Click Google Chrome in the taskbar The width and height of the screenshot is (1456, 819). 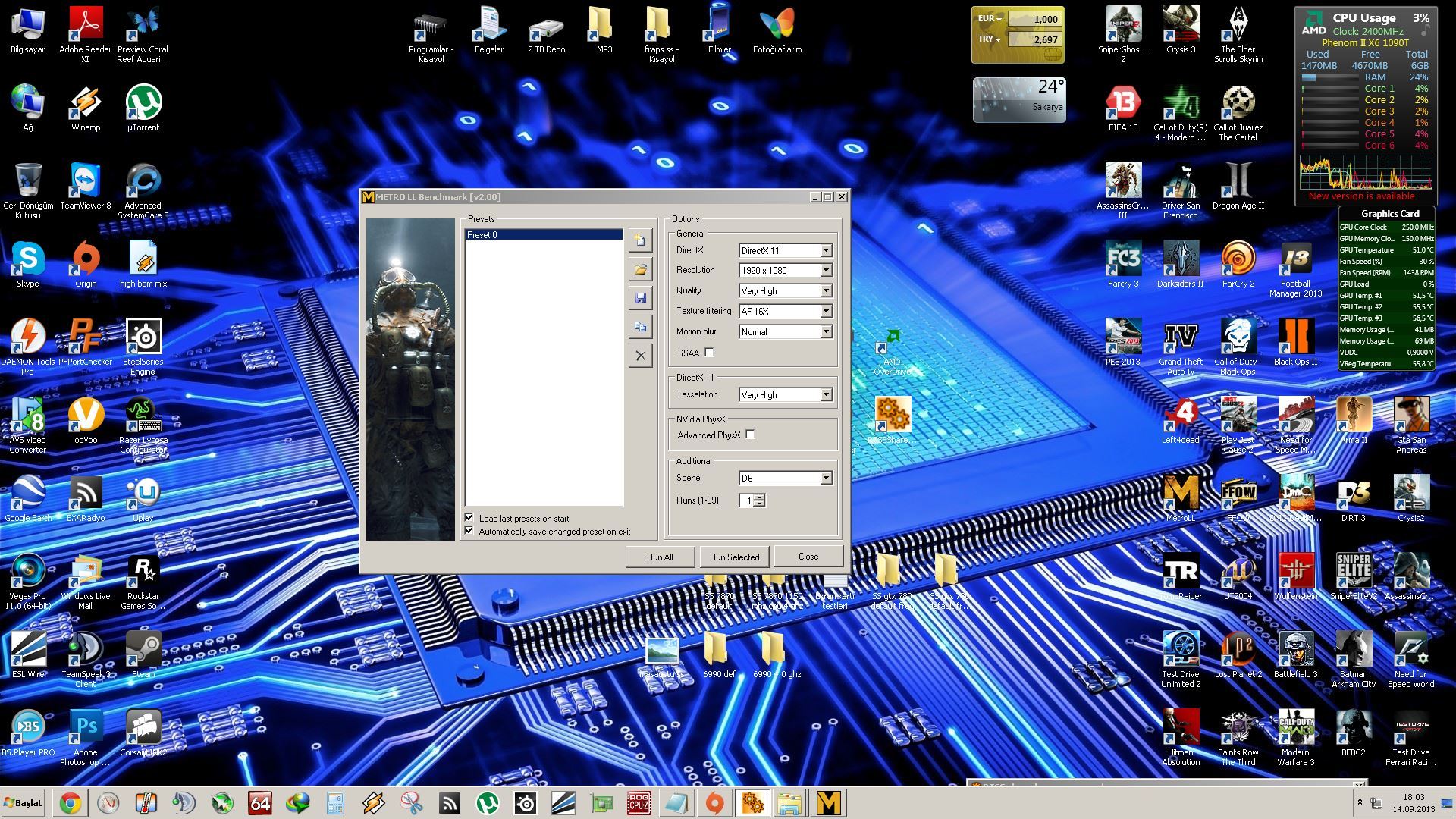(70, 803)
